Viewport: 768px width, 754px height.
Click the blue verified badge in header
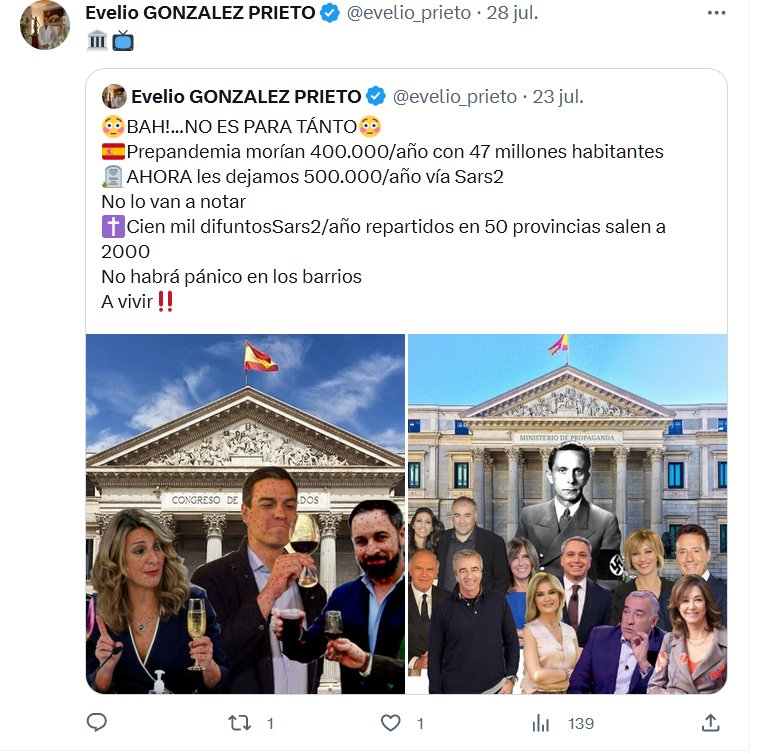[x=330, y=14]
